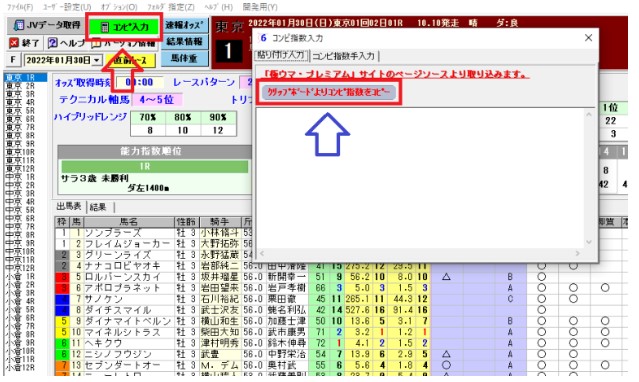Select 中京 1R in race list
The image size is (639, 382).
[x=20, y=177]
